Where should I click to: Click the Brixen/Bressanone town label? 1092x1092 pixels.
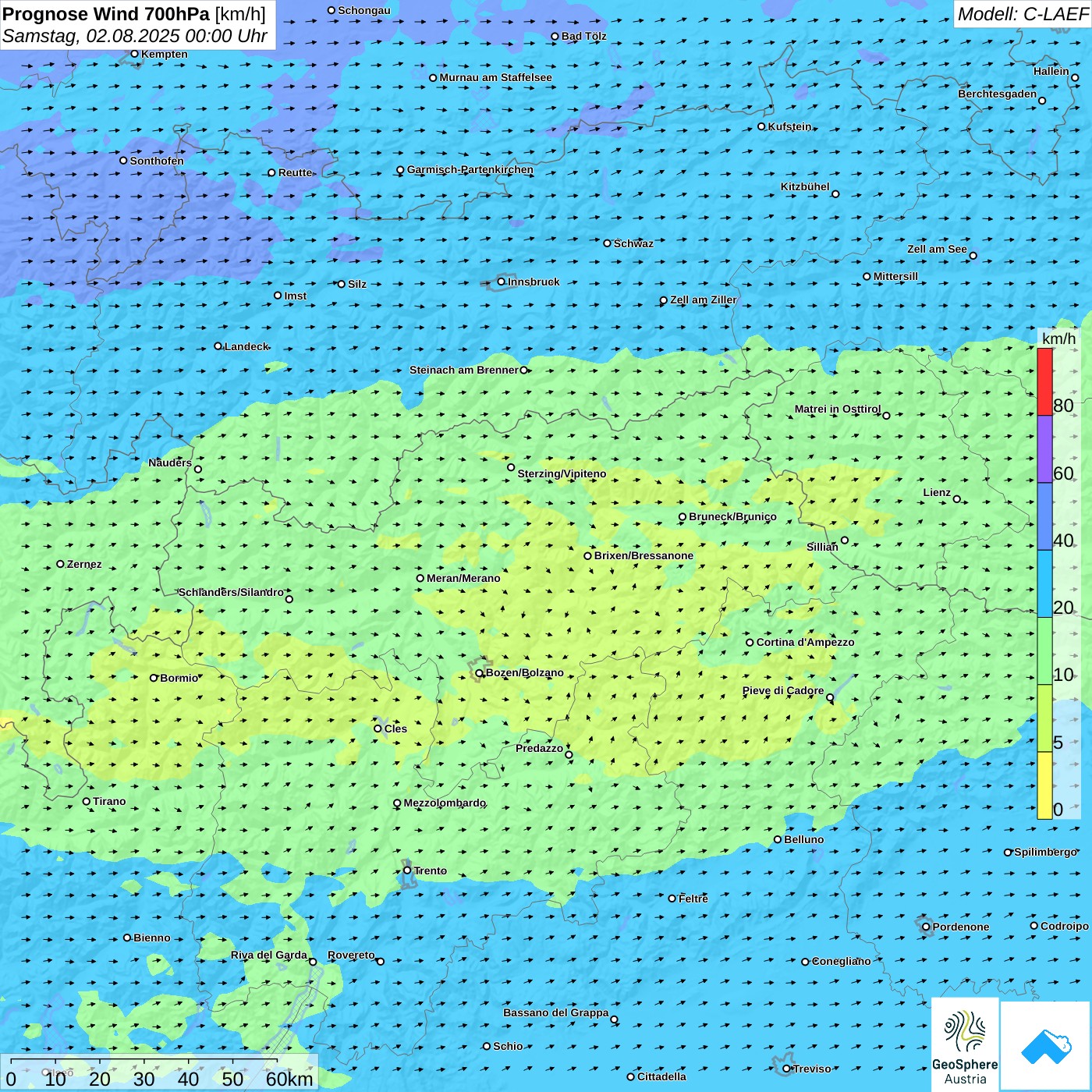[643, 556]
